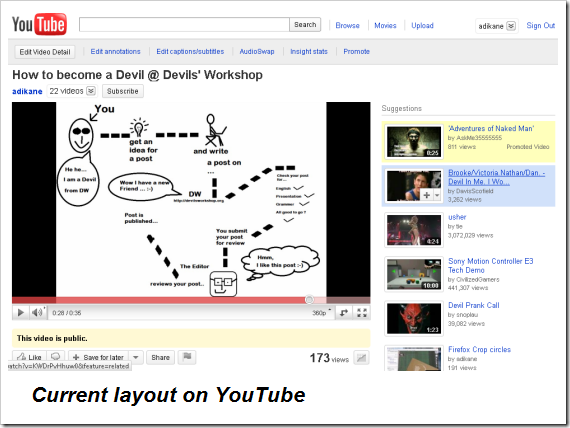The image size is (570, 428).
Task: Click the video title 'How to become a Devil'
Action: pyautogui.click(x=137, y=75)
